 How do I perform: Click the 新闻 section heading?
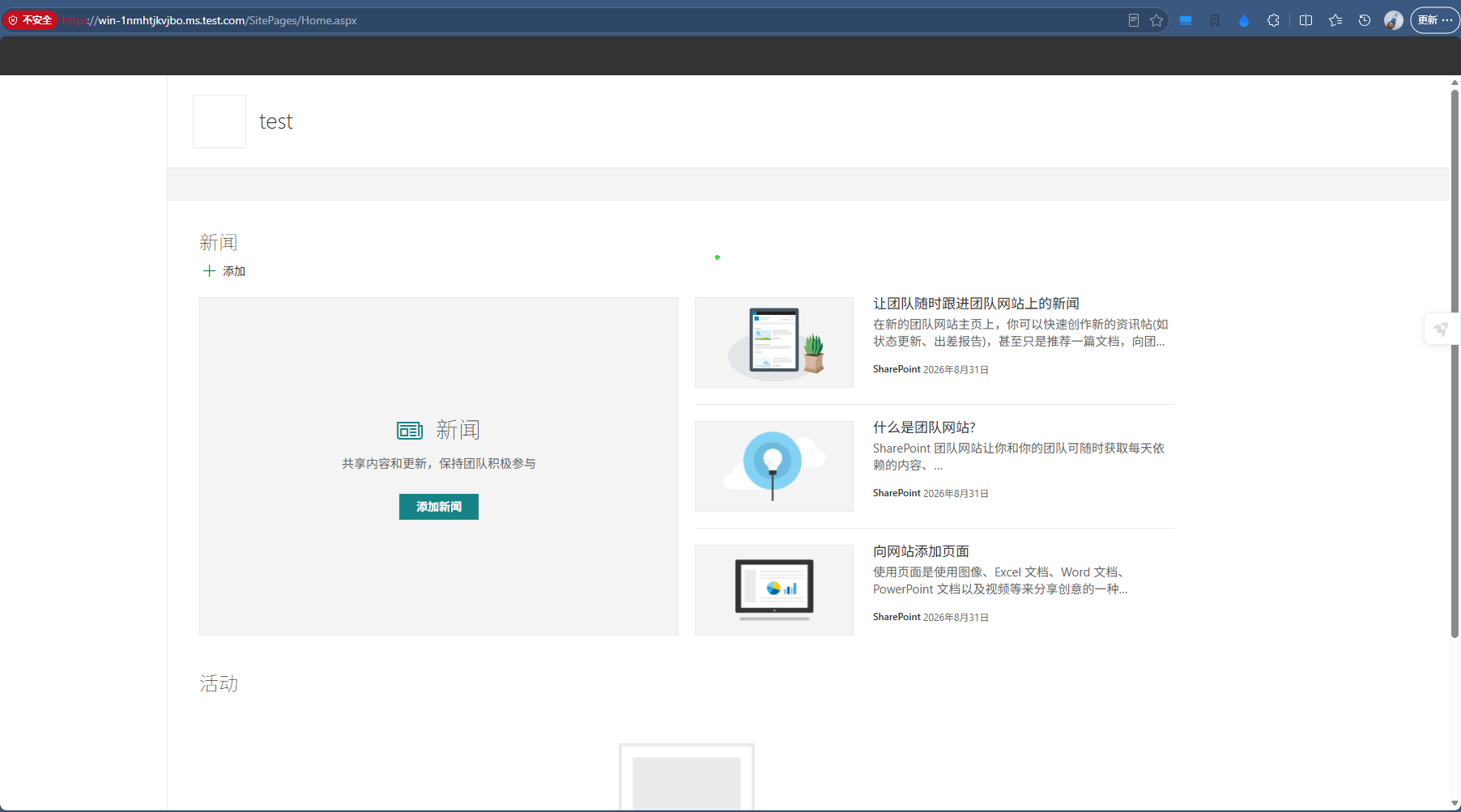tap(219, 242)
